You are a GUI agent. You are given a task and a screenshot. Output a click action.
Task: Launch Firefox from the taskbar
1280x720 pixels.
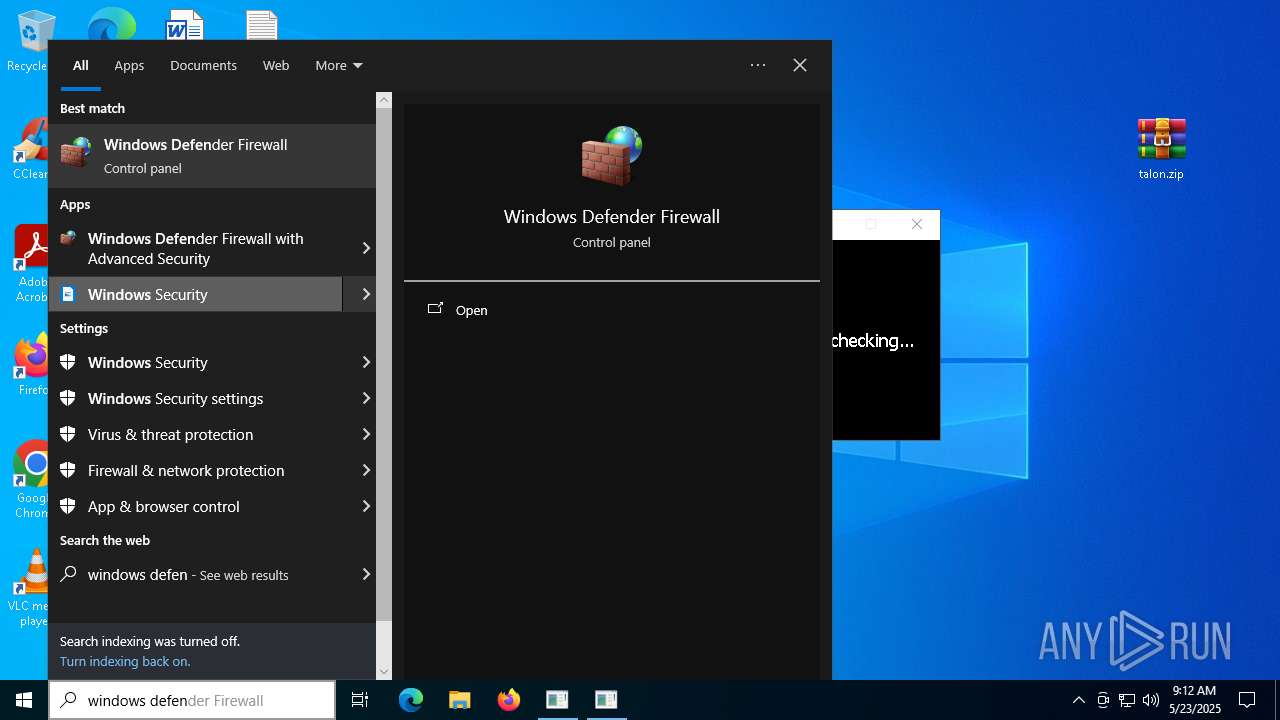coord(509,700)
